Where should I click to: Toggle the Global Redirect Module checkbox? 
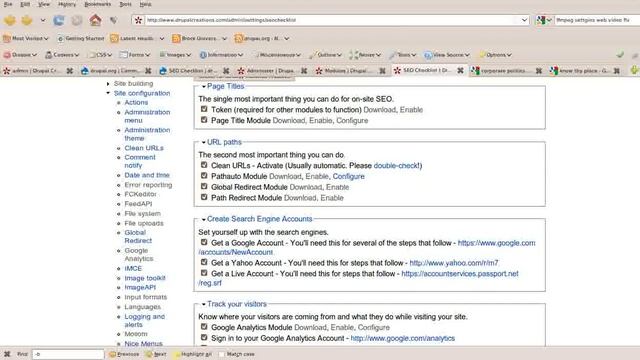(x=204, y=186)
